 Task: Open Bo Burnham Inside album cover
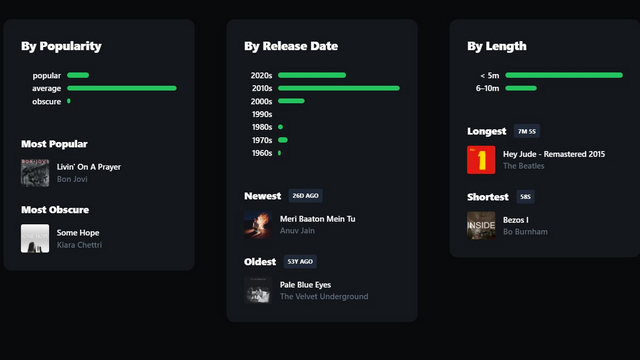tap(481, 225)
